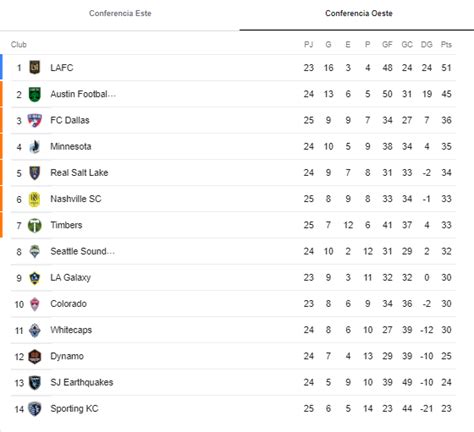Click the Austin Football club crest
Viewport: 474px width, 432px height.
[x=35, y=94]
